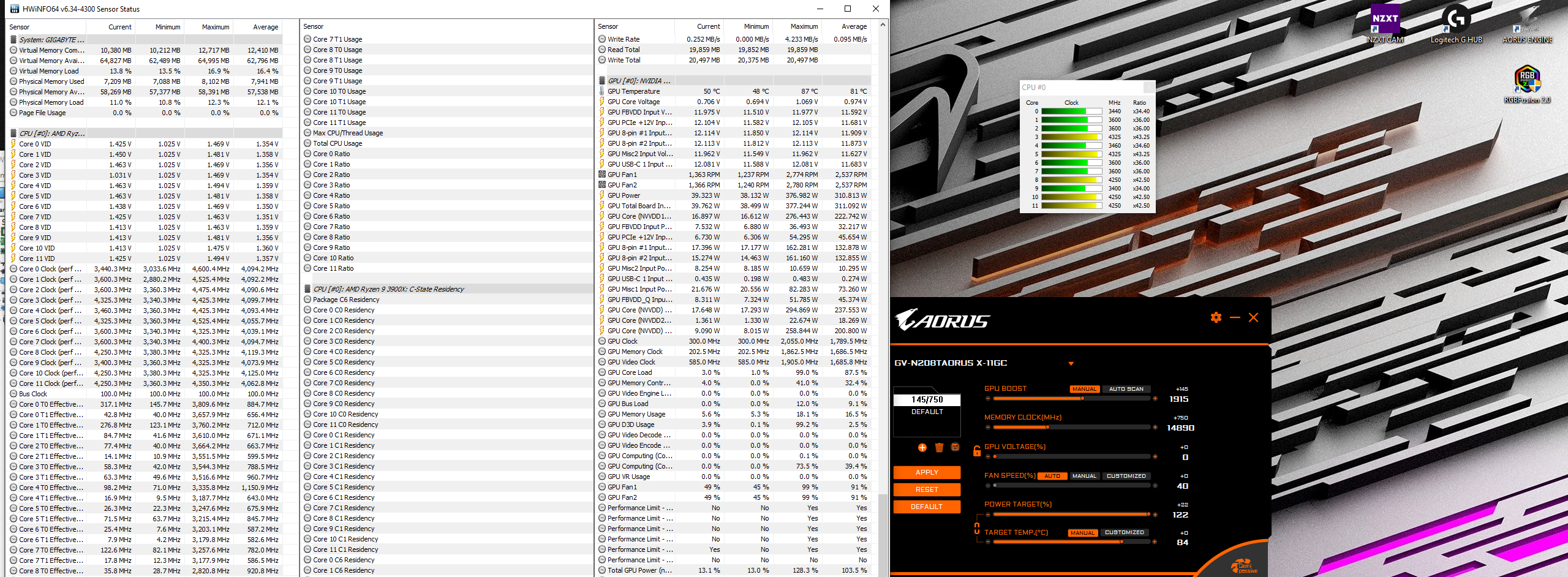
Task: Increase Target Temp with plus button
Action: click(1155, 542)
